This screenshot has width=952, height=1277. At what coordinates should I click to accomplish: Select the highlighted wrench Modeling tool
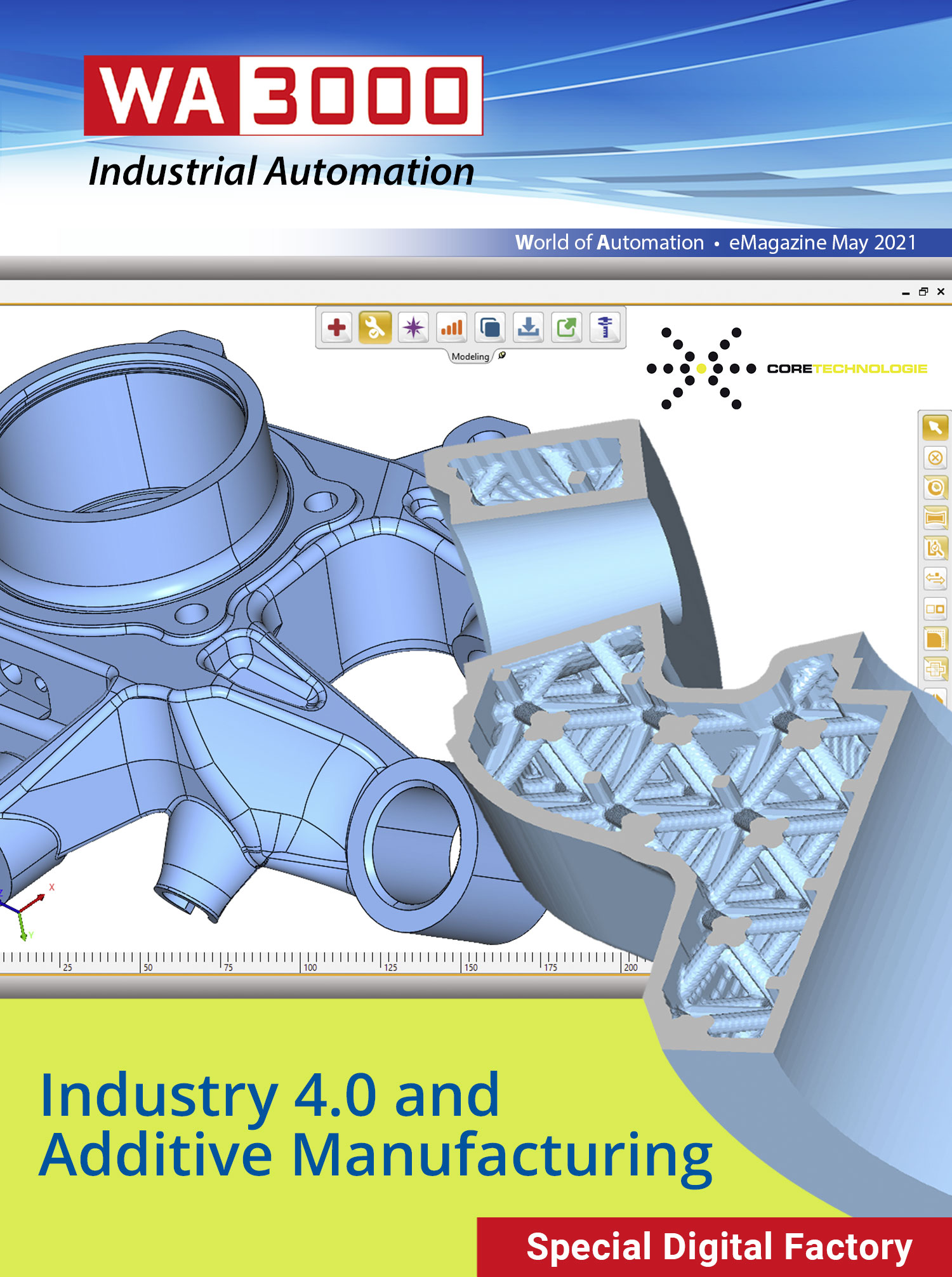tap(375, 328)
